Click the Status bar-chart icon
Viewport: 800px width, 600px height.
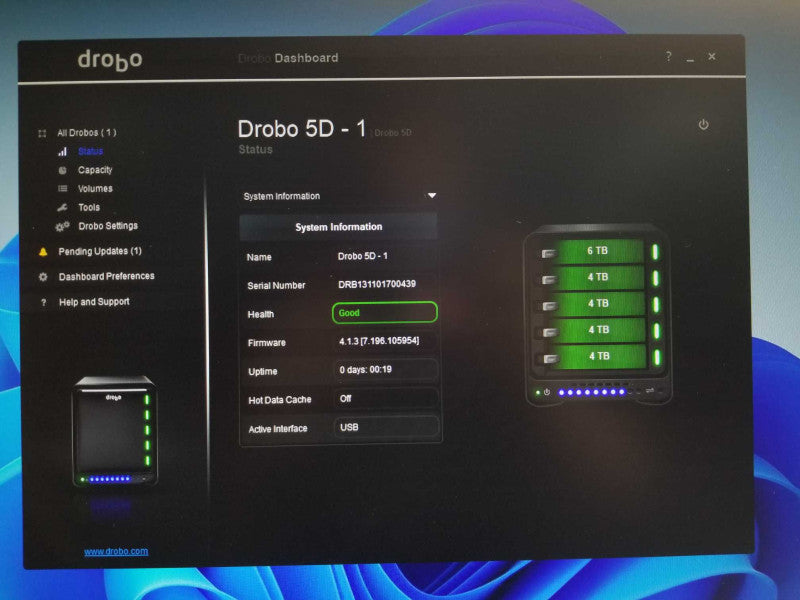62,152
